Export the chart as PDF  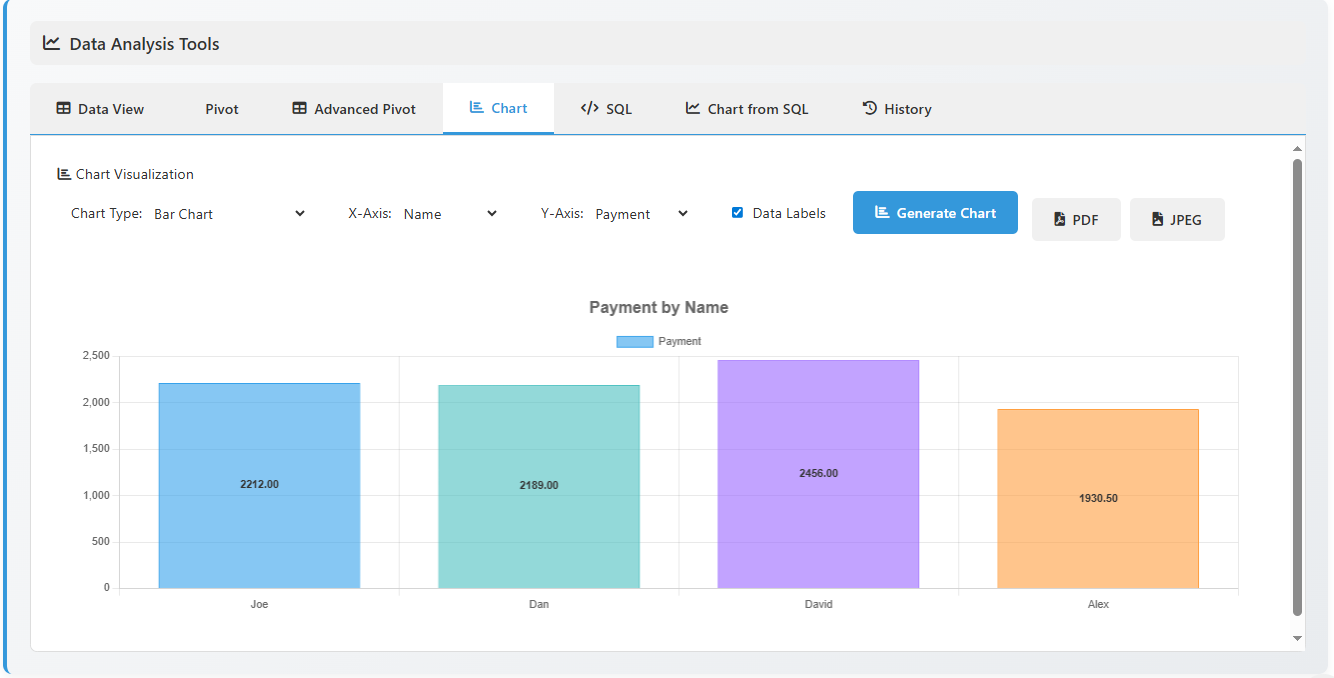1076,219
